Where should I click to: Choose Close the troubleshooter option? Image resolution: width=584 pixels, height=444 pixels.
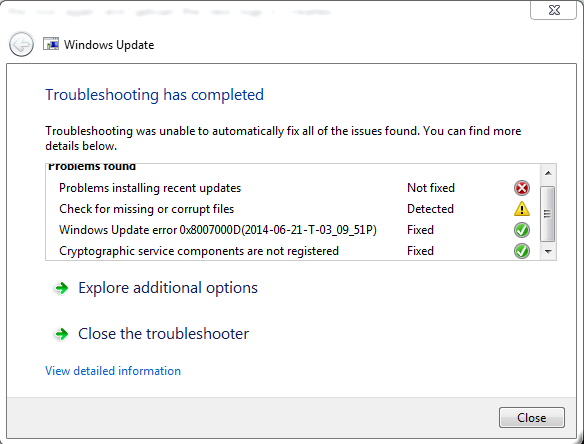pos(163,334)
